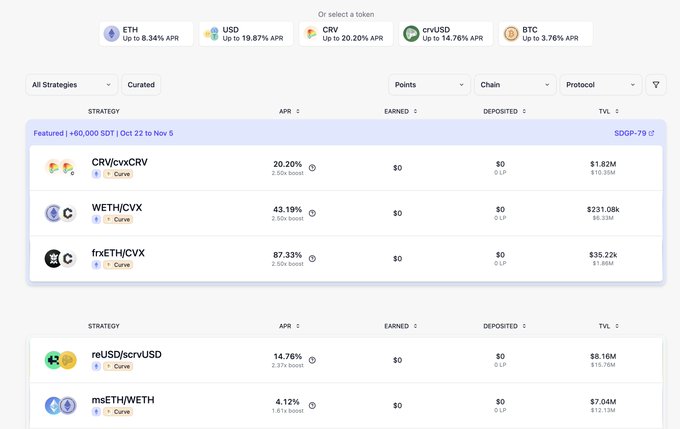Click Ethereum chain badge under msETH/WETH
This screenshot has height=429, width=680.
tap(96, 412)
